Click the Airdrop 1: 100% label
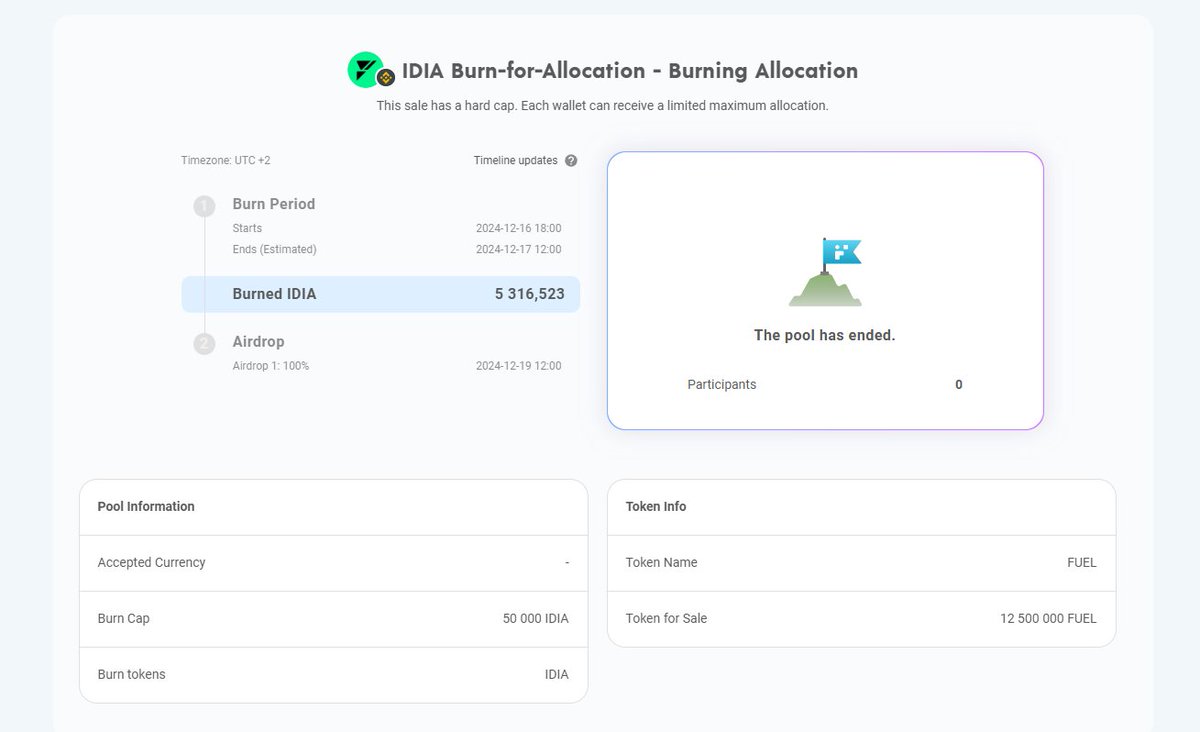The height and width of the screenshot is (732, 1200). (271, 366)
